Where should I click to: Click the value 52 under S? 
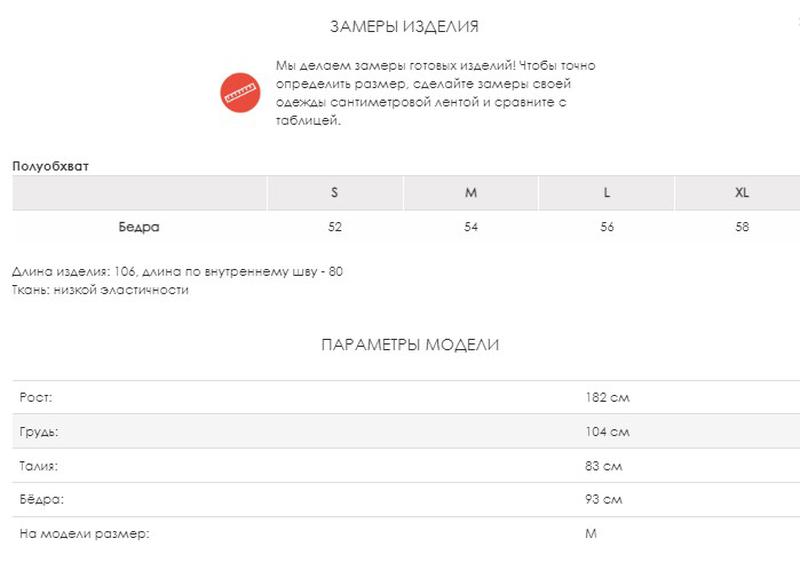(x=335, y=227)
